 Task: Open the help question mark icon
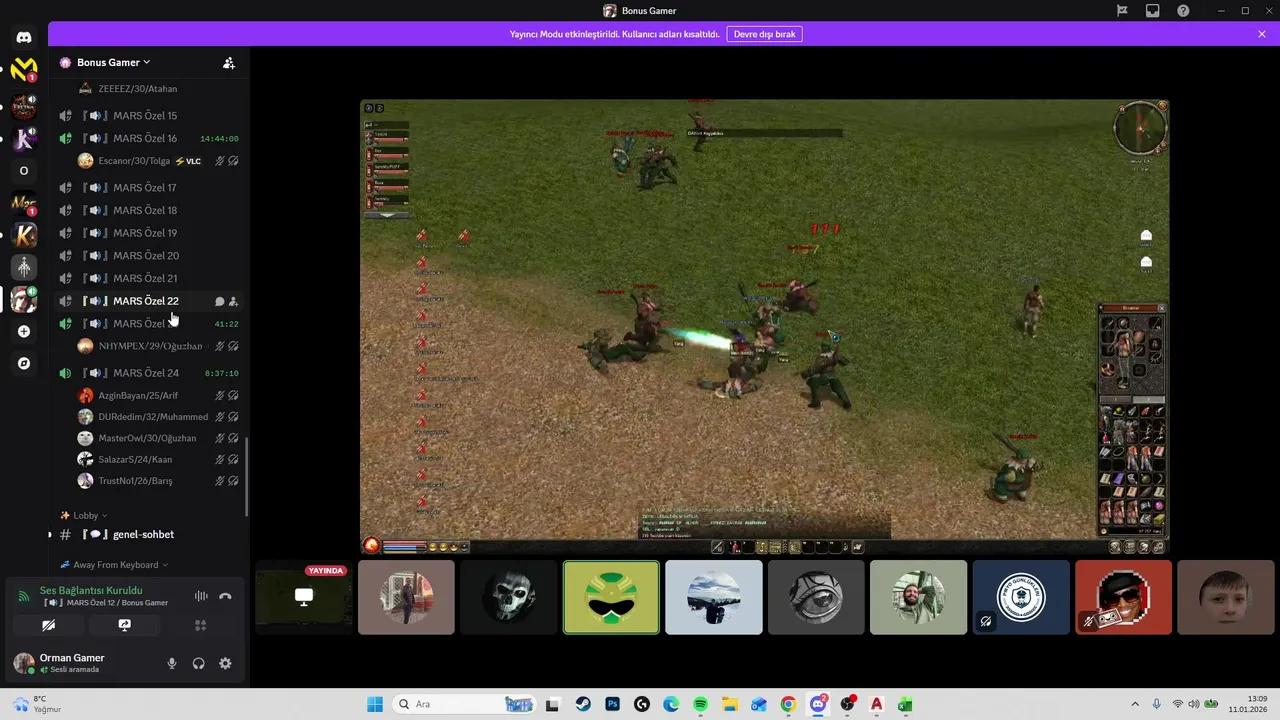1183,11
